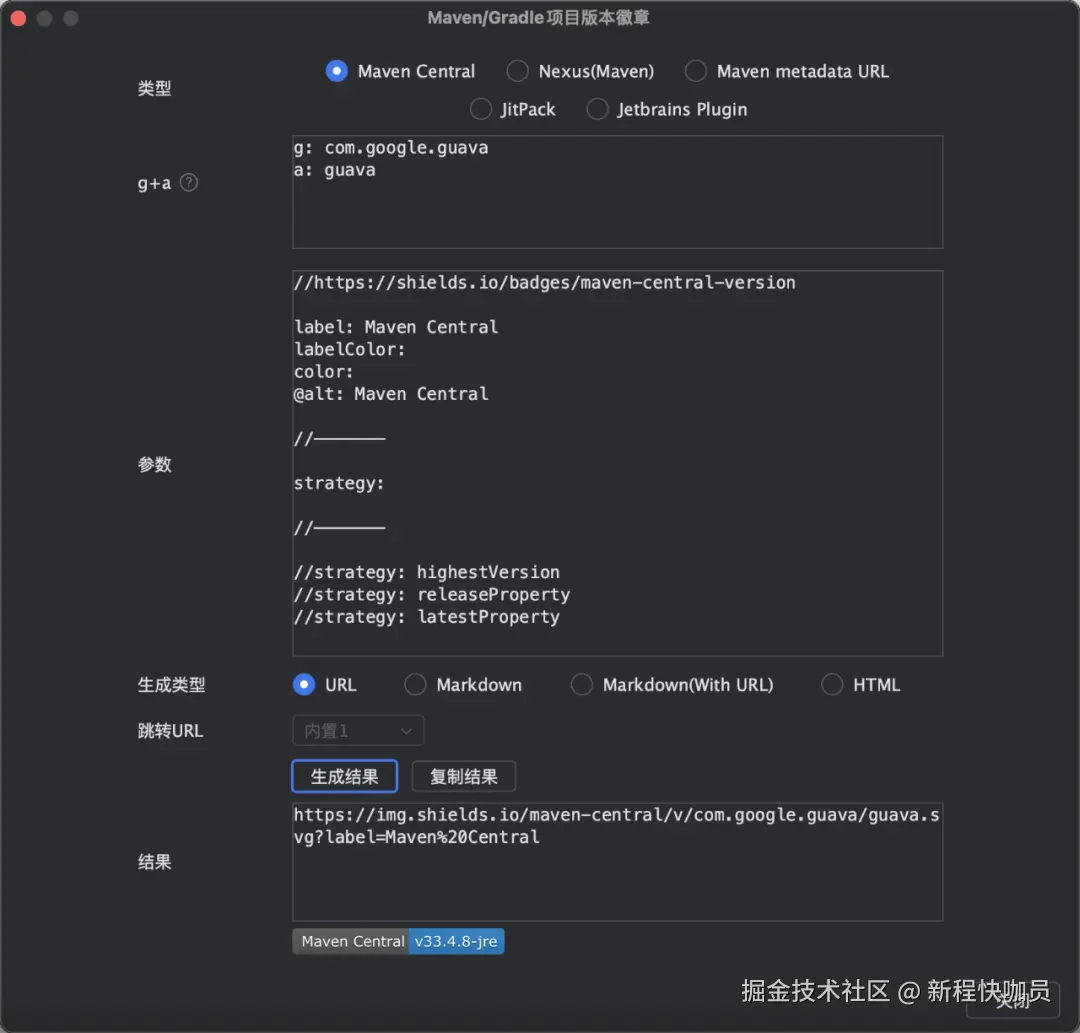Click the Maven Central v33.4.8-jre badge preview
The height and width of the screenshot is (1033, 1080).
coord(398,941)
